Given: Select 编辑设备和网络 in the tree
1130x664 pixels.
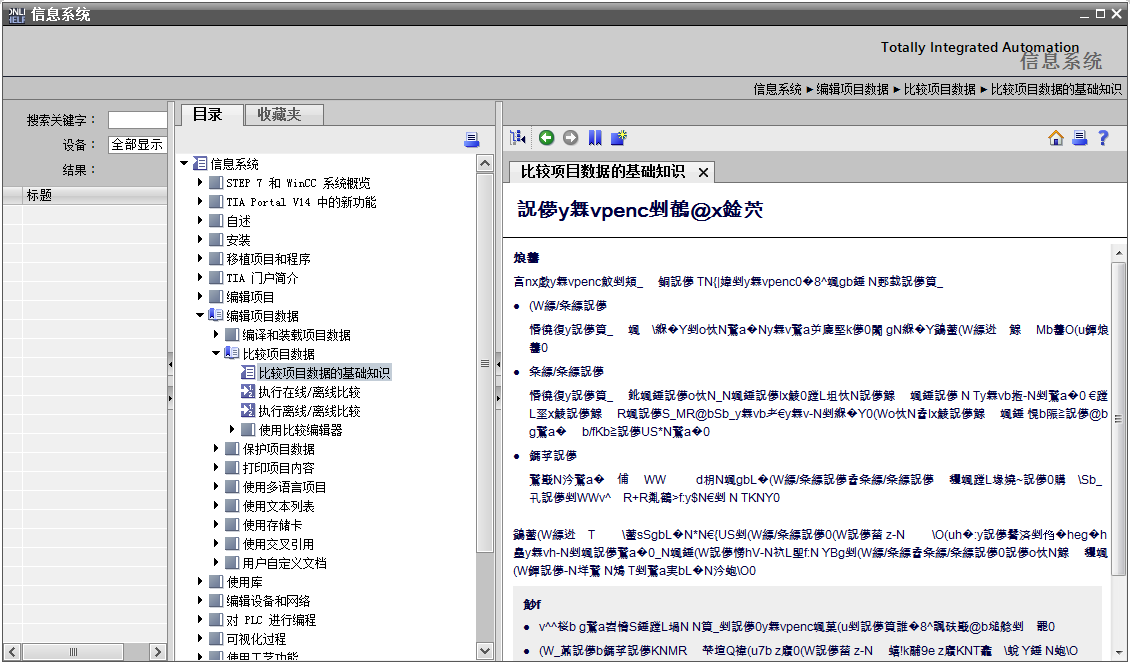Looking at the screenshot, I should (268, 600).
